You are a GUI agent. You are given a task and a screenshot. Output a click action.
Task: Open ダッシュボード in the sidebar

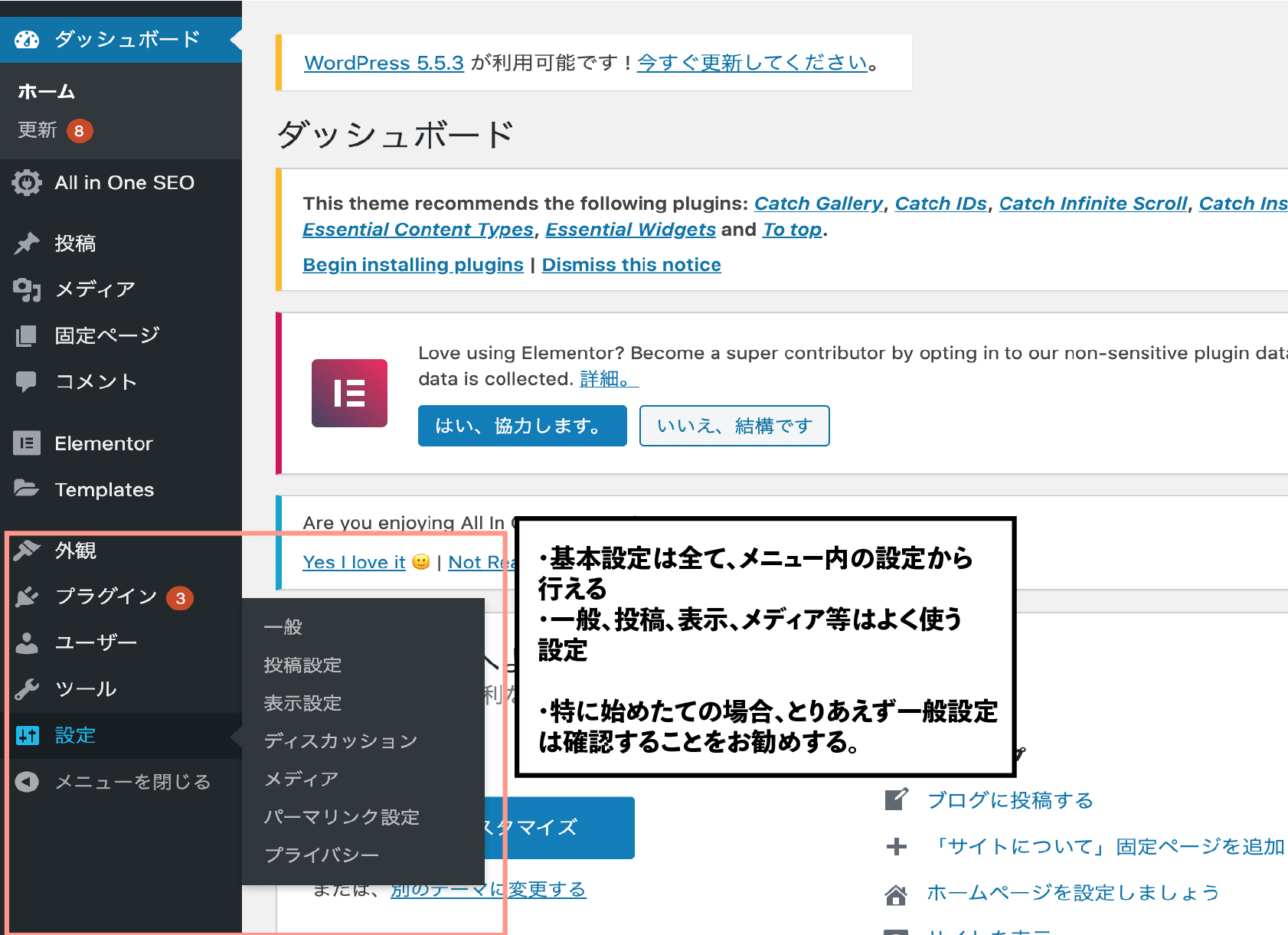click(121, 40)
